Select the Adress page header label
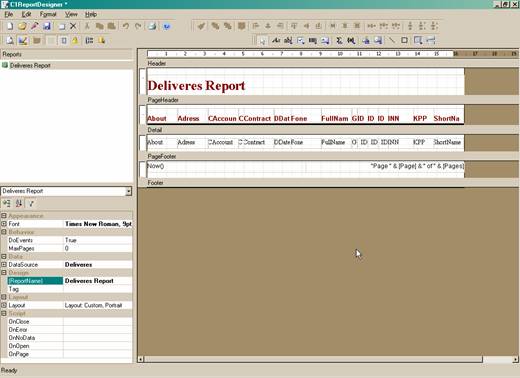This screenshot has height=378, width=520. point(188,119)
